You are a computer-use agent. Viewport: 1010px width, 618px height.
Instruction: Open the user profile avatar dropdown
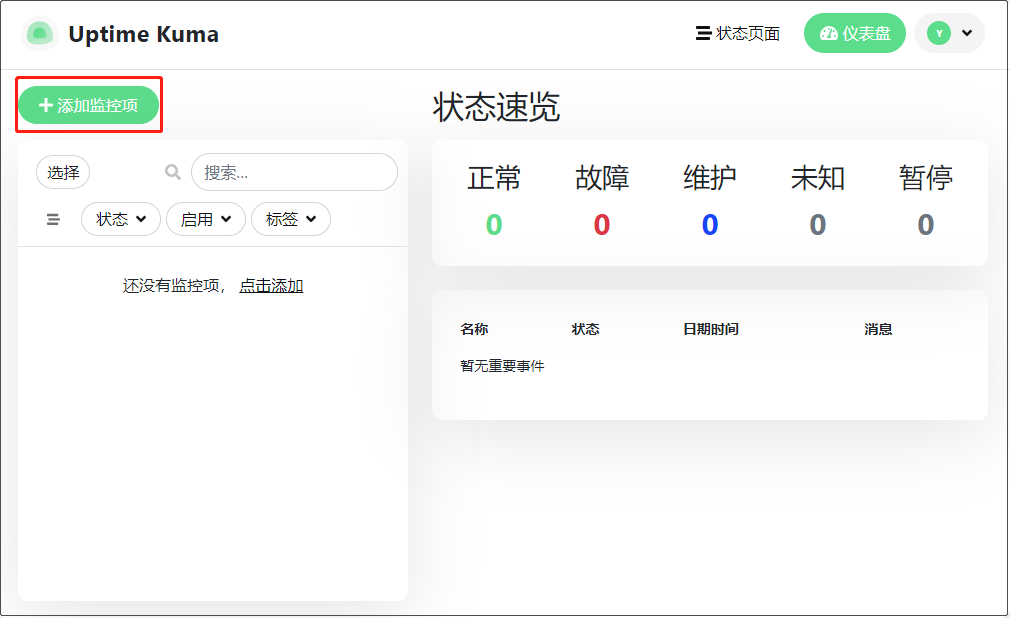pos(949,33)
